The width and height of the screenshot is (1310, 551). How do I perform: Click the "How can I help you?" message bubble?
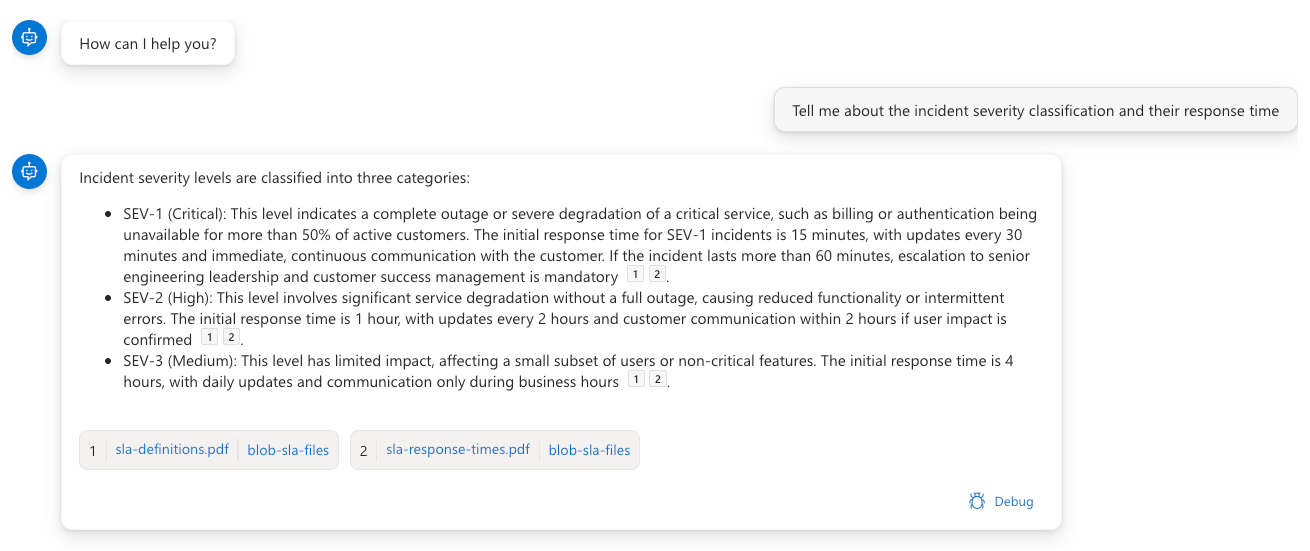pyautogui.click(x=148, y=44)
